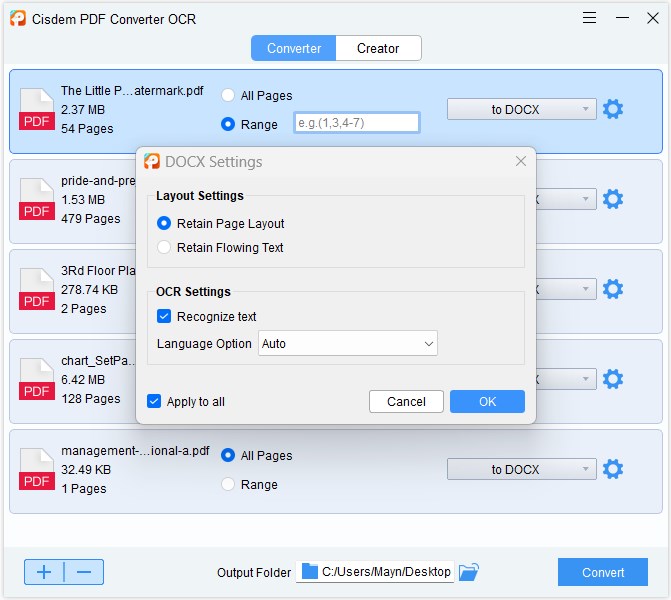Open format dropdown for pride-and-pre file
The width and height of the screenshot is (671, 600).
coord(566,199)
